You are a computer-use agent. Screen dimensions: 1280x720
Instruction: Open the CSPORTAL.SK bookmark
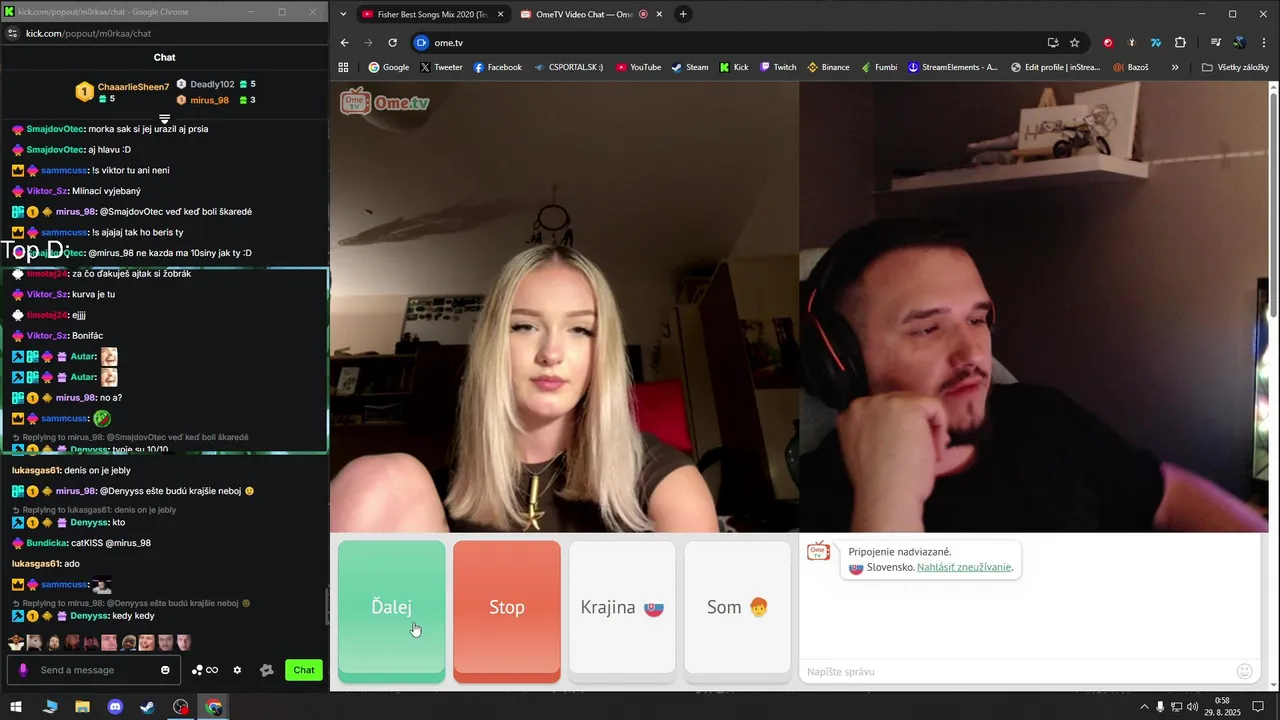coord(567,67)
